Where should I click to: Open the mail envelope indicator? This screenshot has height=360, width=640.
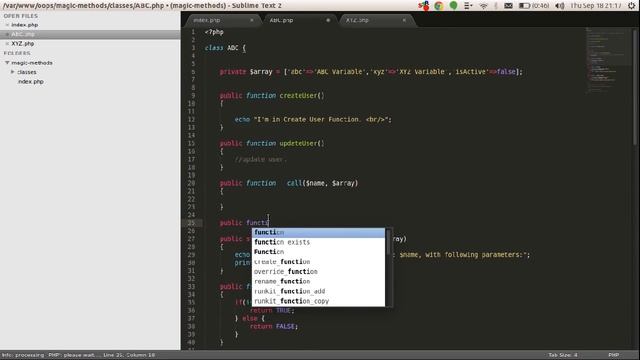pos(508,6)
